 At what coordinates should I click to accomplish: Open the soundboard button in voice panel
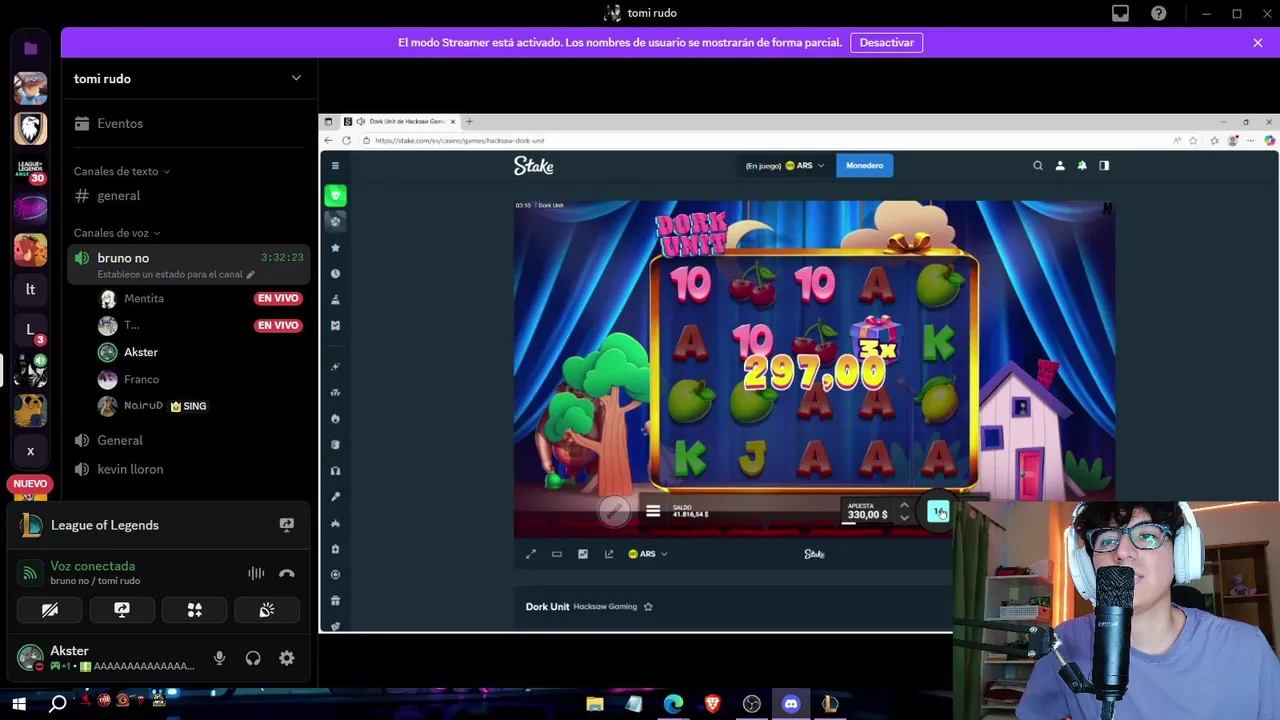(267, 610)
